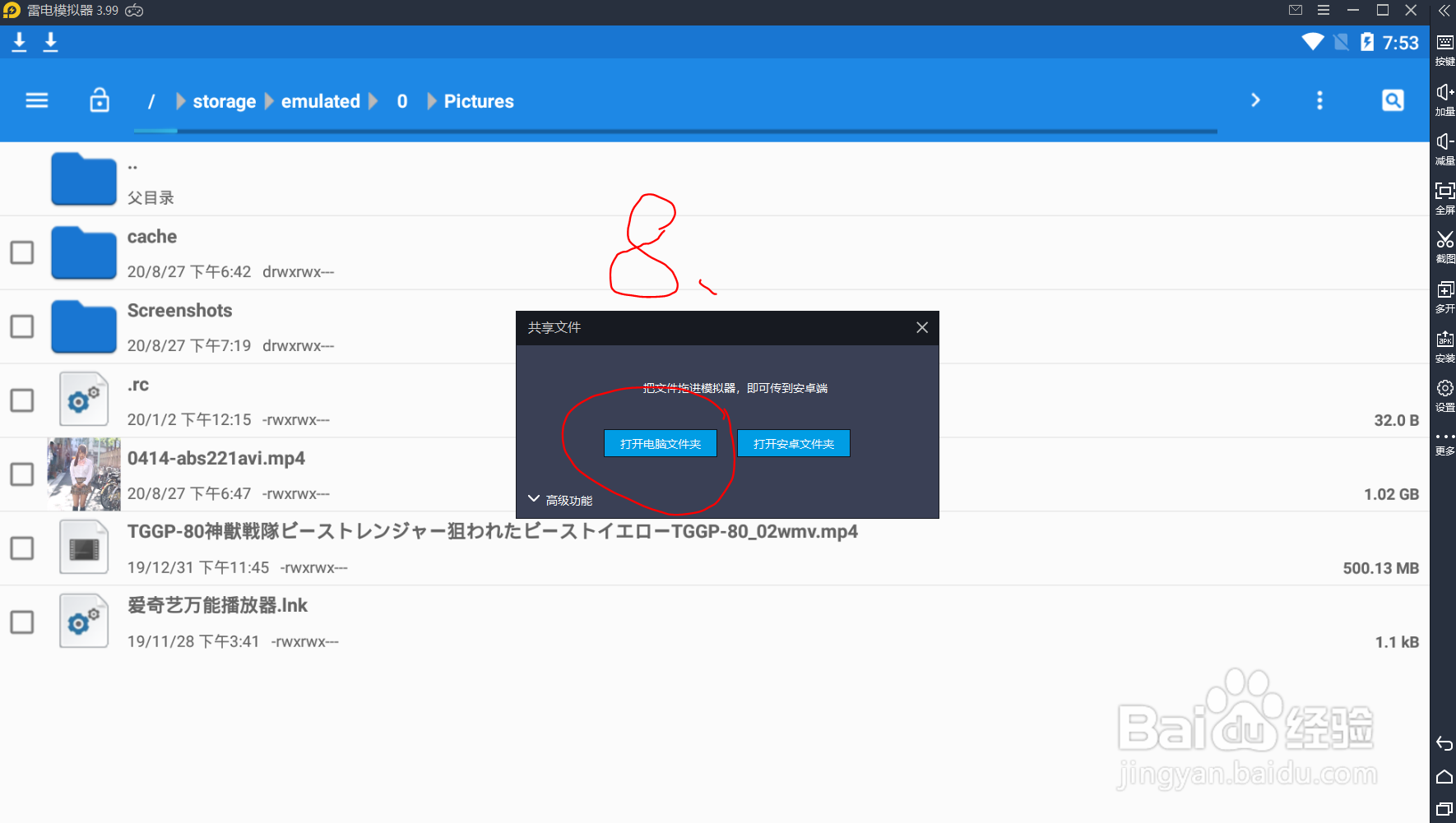Click the clock showing 7:53

click(x=1401, y=43)
